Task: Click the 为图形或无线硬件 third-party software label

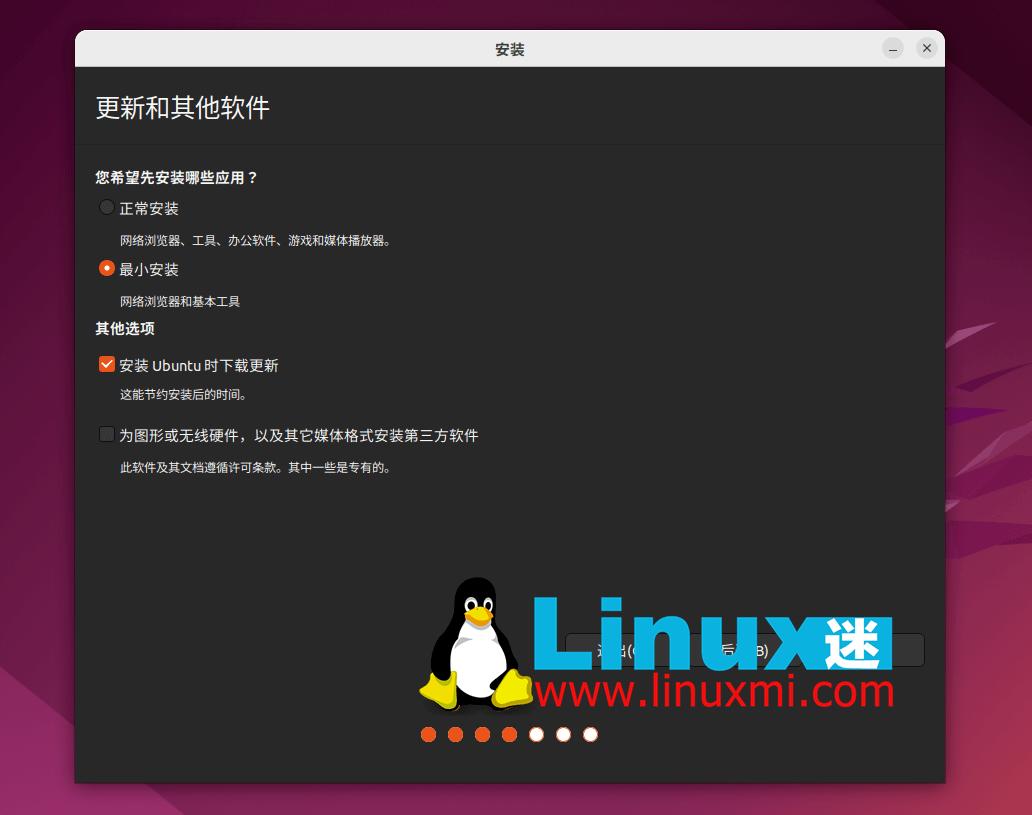Action: (x=299, y=436)
